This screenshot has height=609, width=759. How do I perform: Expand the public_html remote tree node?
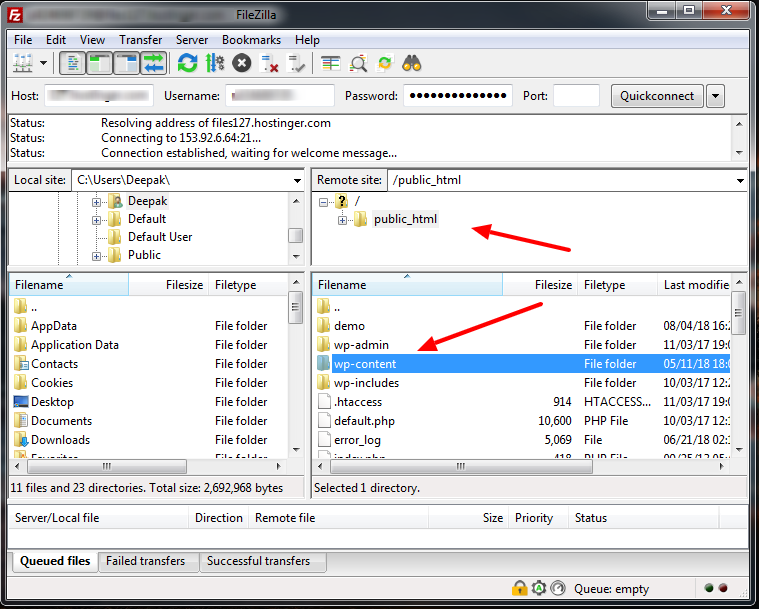click(x=342, y=220)
